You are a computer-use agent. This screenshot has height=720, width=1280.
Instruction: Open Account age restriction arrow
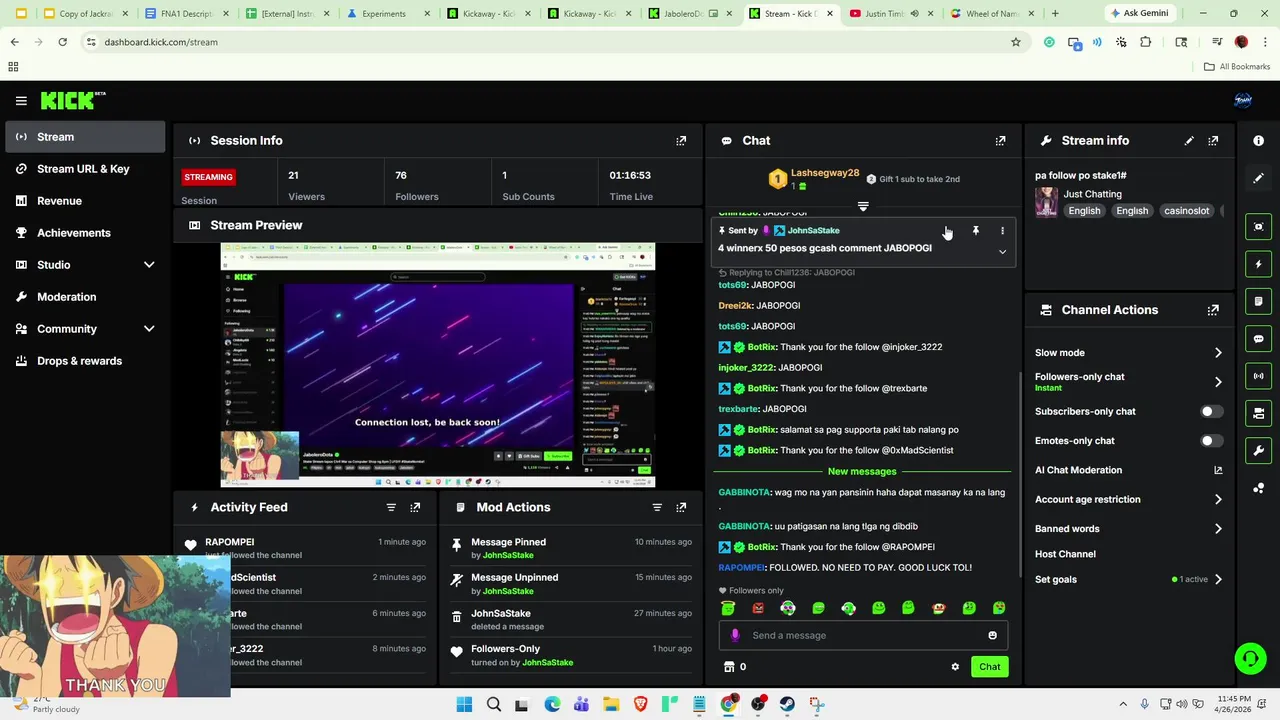coord(1218,499)
